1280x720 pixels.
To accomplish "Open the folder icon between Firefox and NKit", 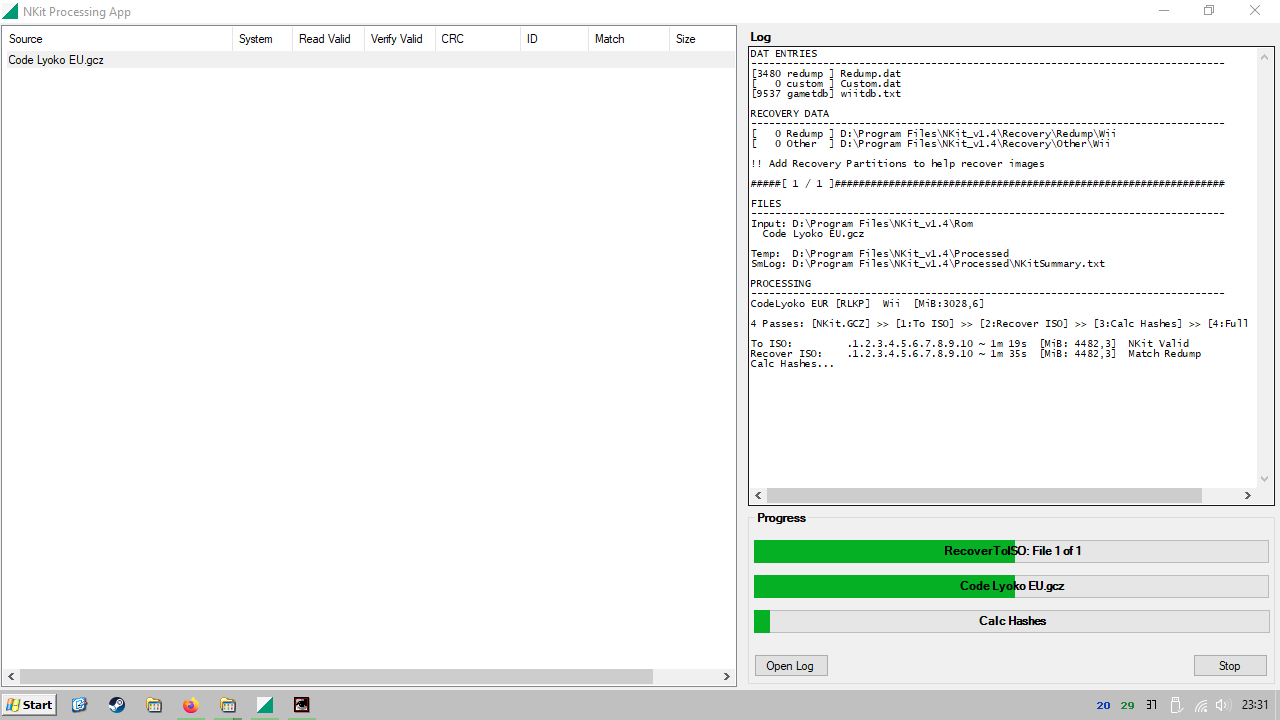I will click(x=228, y=705).
